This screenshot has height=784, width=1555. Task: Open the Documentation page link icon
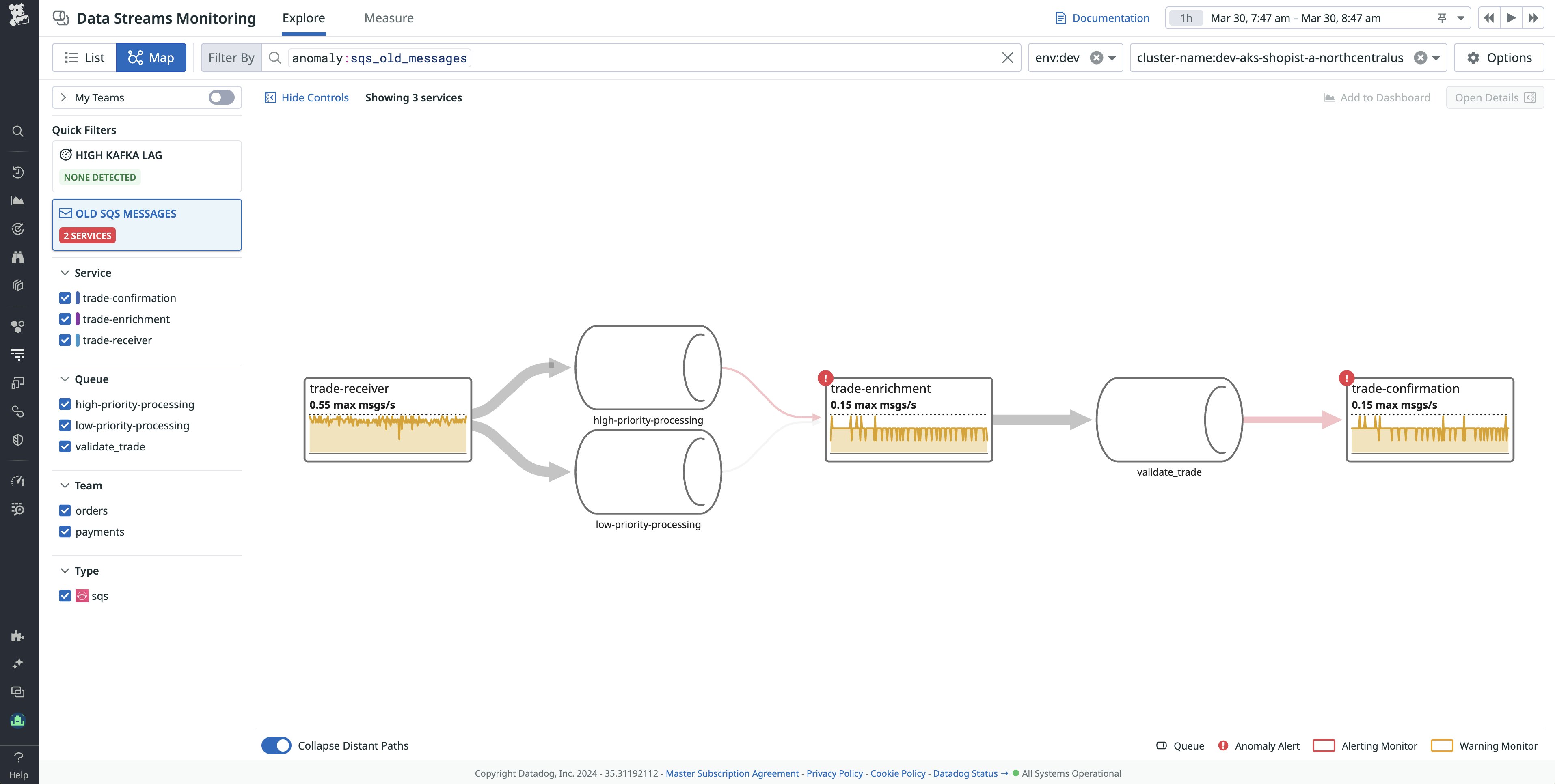[x=1060, y=17]
